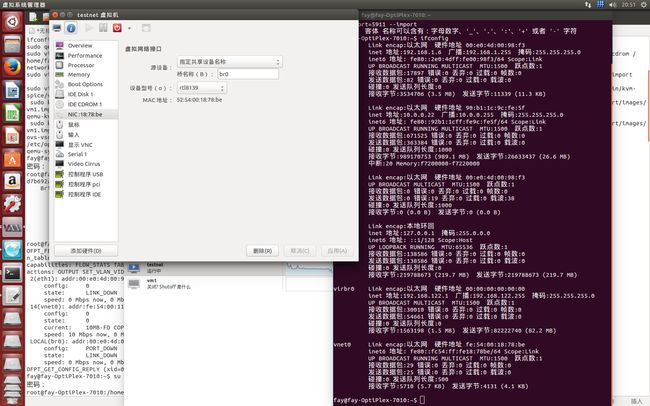This screenshot has width=650, height=406.
Task: Open source device 源设备 dropdown
Action: (x=230, y=62)
